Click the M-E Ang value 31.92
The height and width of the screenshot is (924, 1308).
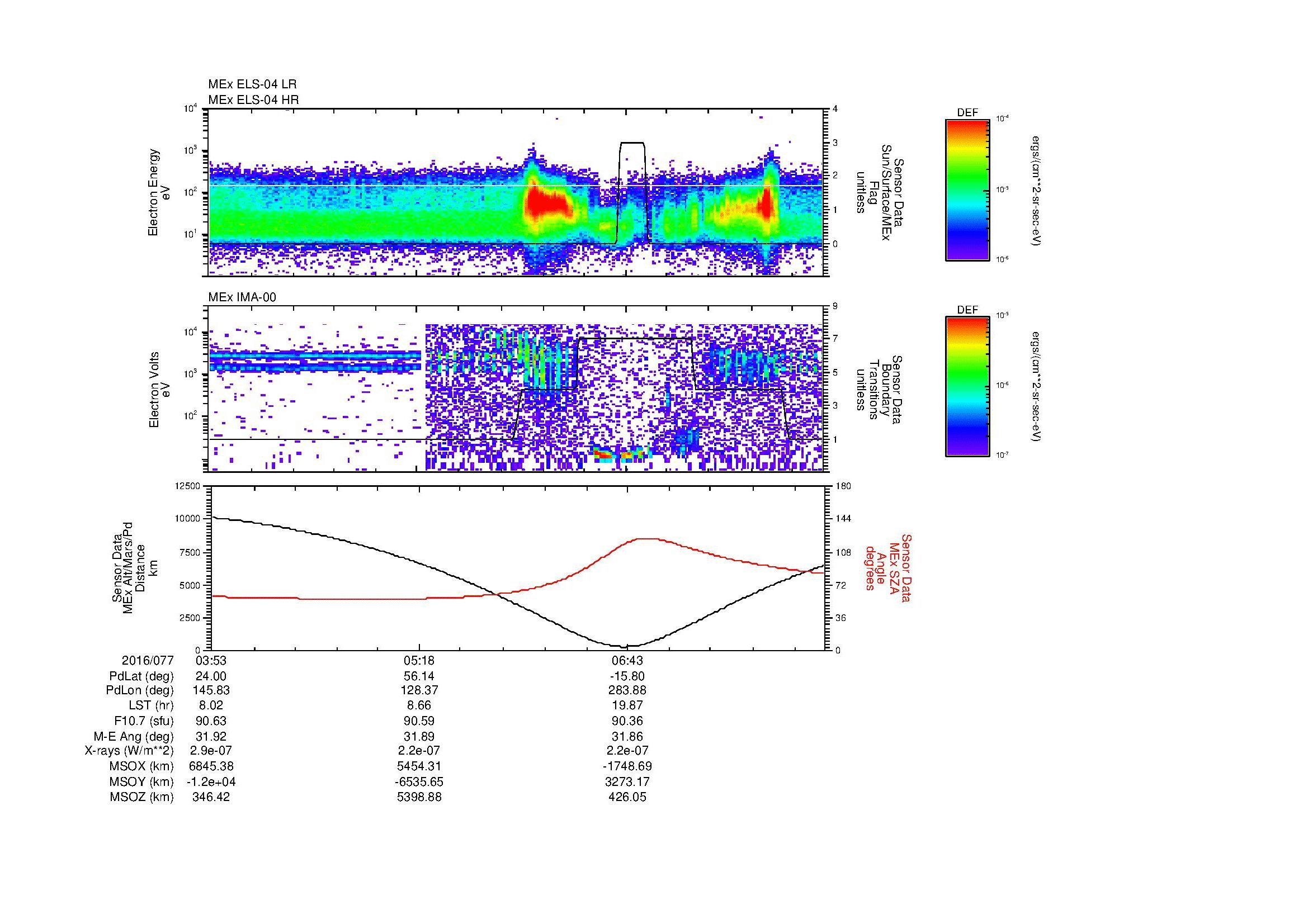pyautogui.click(x=211, y=736)
